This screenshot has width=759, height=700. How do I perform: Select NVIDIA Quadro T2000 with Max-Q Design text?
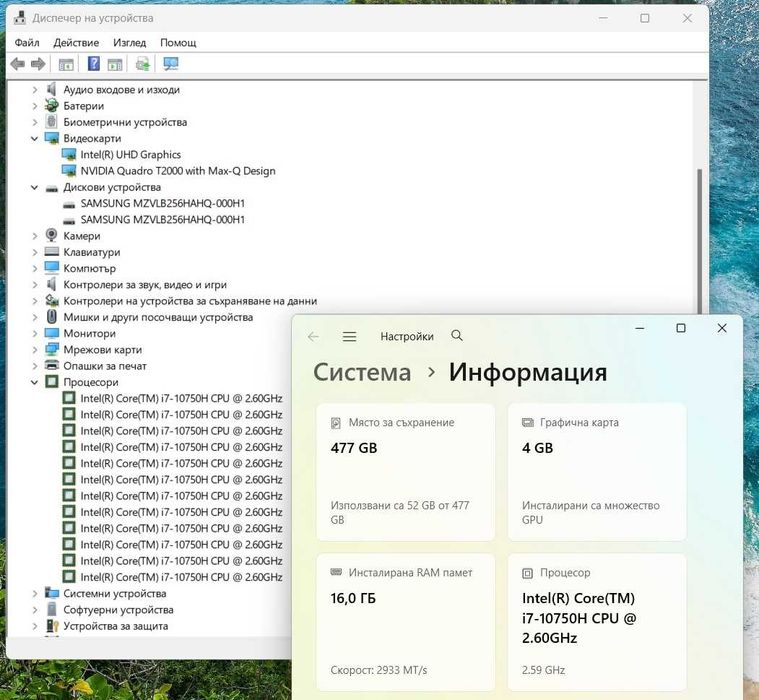click(x=178, y=171)
